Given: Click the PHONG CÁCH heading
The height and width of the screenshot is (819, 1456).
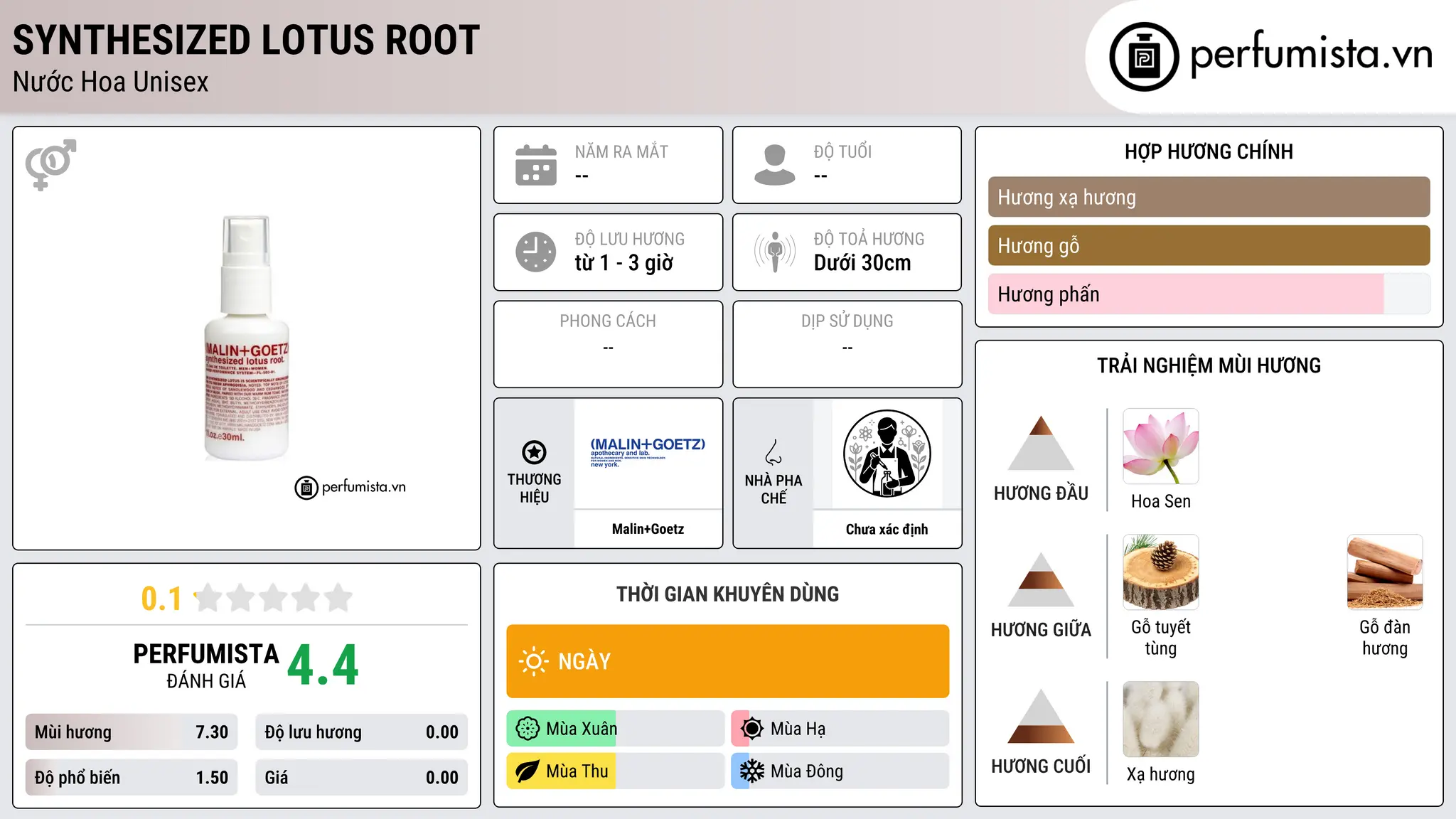Looking at the screenshot, I should coord(608,321).
